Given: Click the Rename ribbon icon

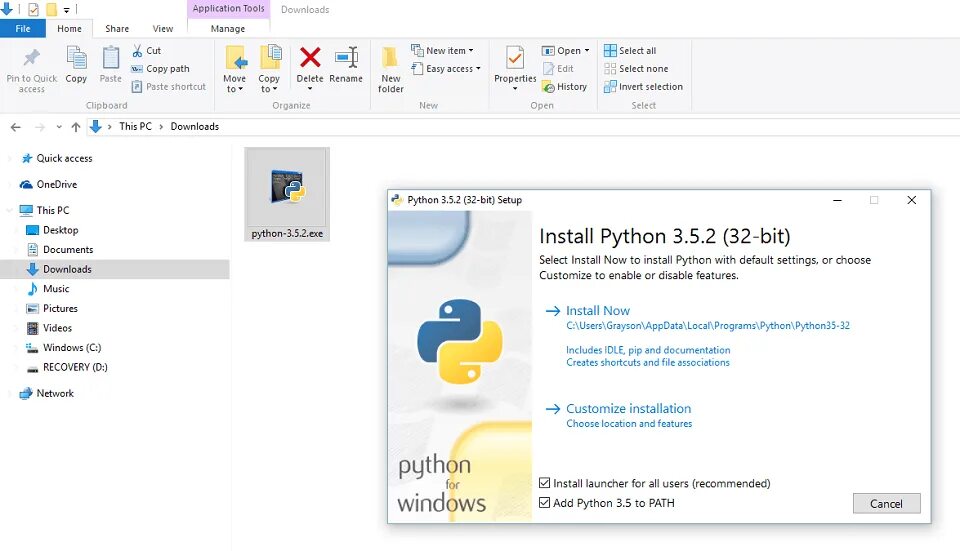Looking at the screenshot, I should click(x=346, y=58).
